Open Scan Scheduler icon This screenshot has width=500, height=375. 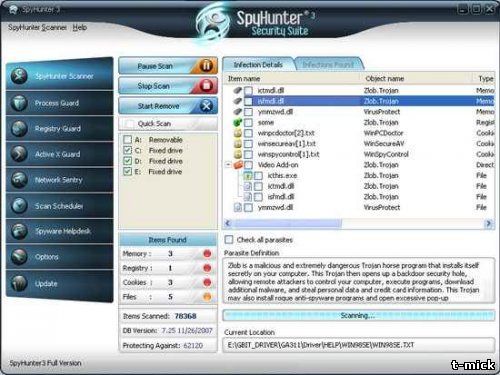click(19, 206)
